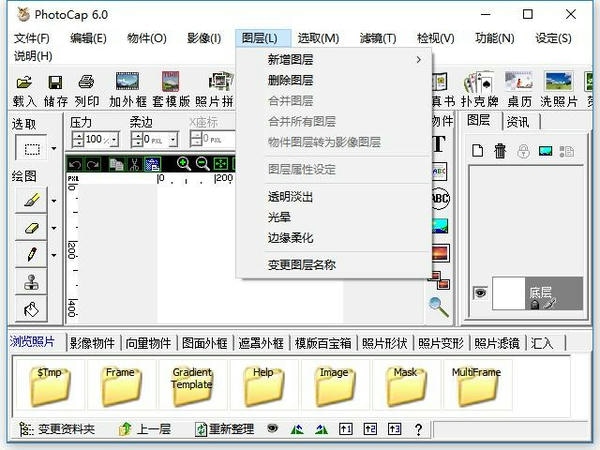Adjust the 压力 pressure spinner arrows
600x450 pixels.
[78, 140]
